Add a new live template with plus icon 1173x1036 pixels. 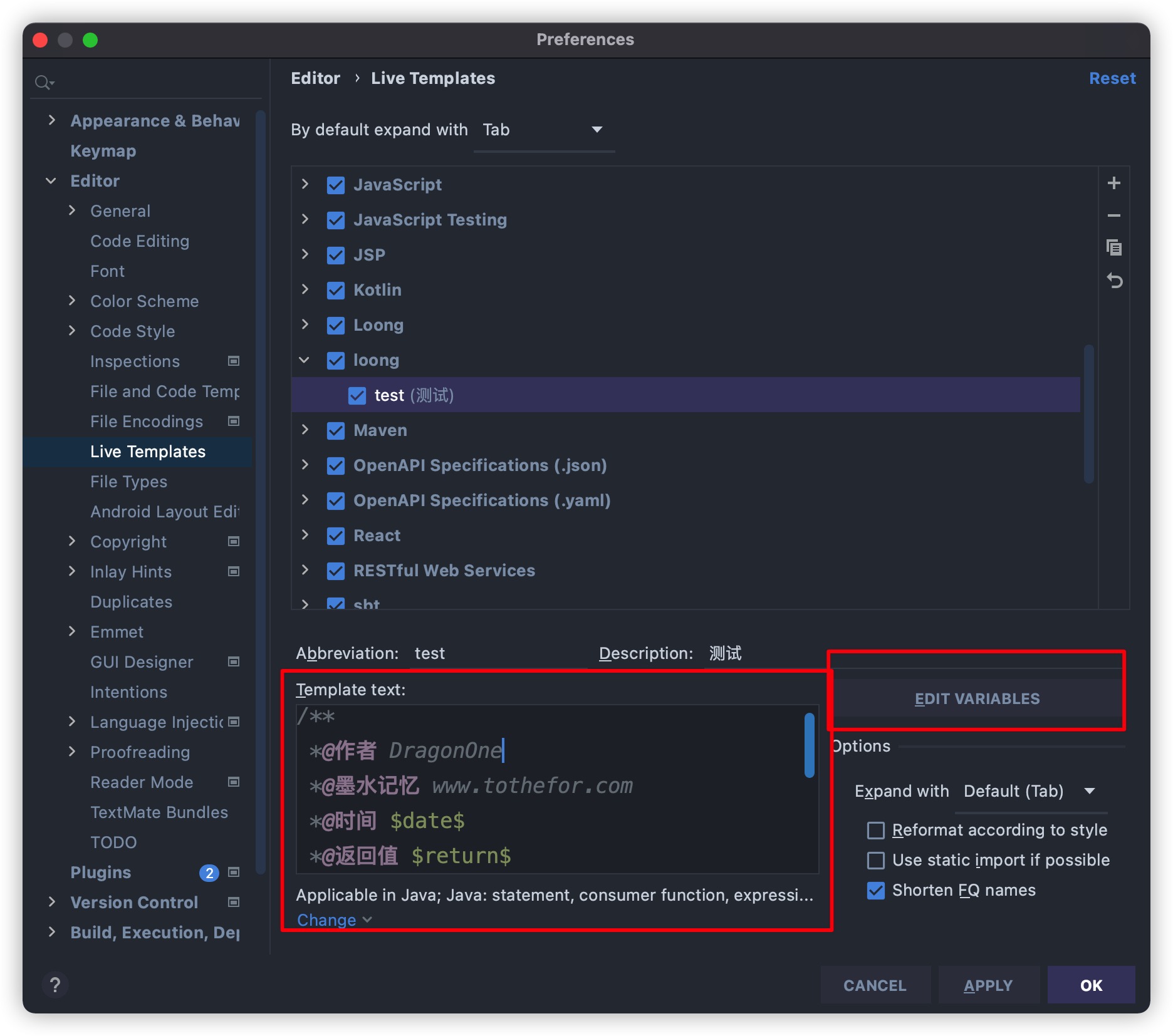(x=1113, y=183)
